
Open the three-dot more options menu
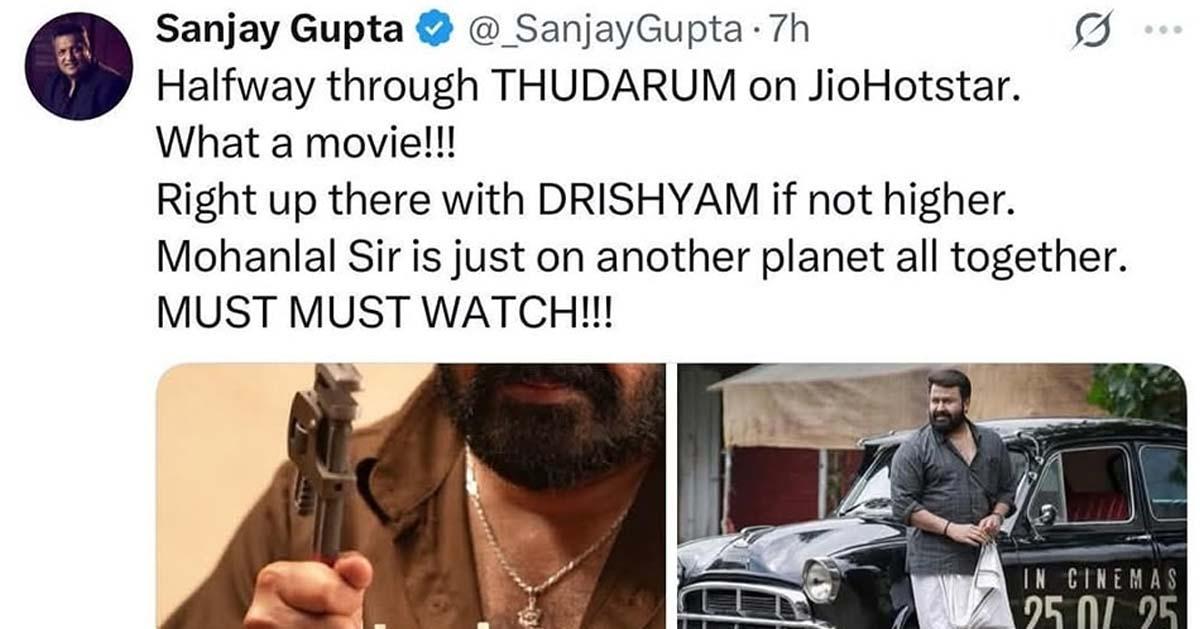click(1161, 31)
